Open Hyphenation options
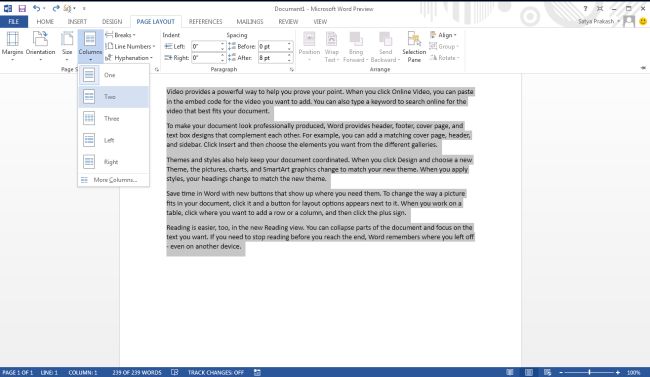The width and height of the screenshot is (650, 377). click(129, 58)
